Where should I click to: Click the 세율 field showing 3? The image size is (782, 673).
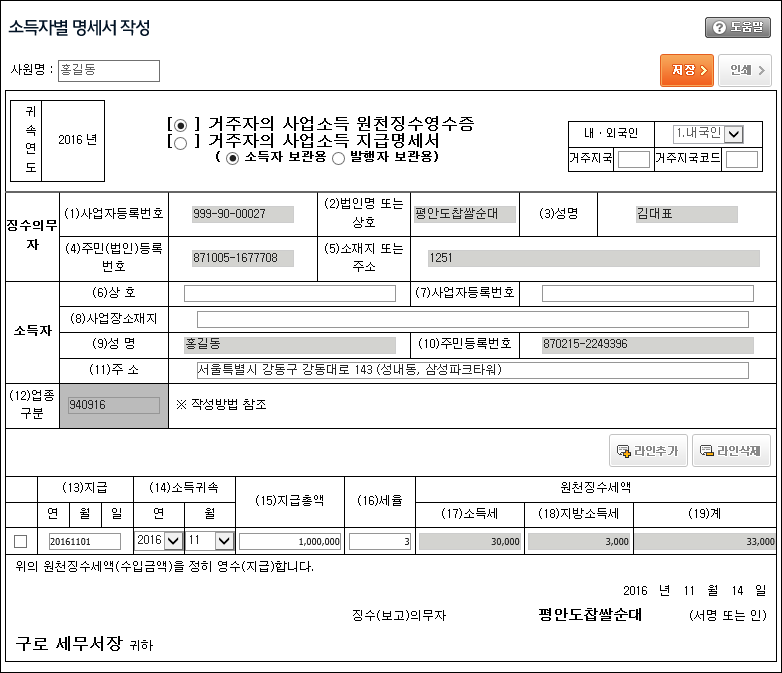tap(380, 542)
